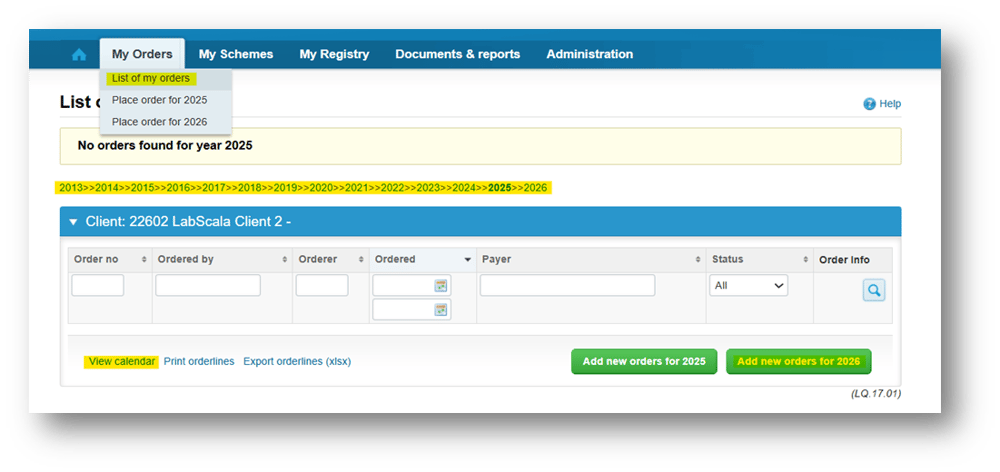This screenshot has height=472, width=1000.
Task: Click the Home icon in navigation bar
Action: 79,55
